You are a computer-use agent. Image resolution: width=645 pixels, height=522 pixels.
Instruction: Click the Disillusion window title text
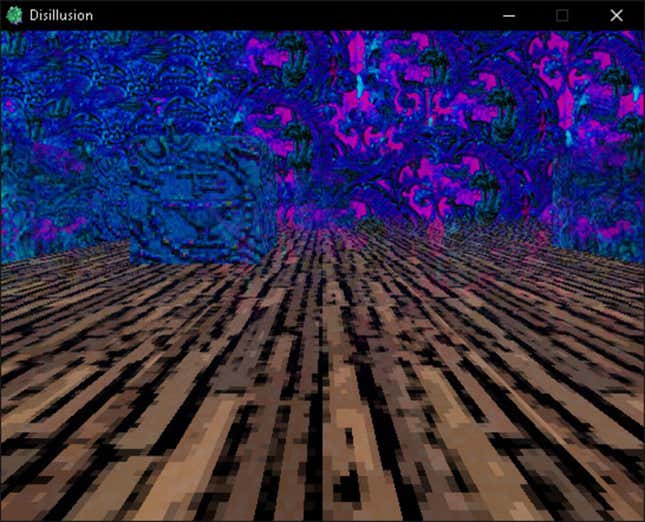click(61, 16)
